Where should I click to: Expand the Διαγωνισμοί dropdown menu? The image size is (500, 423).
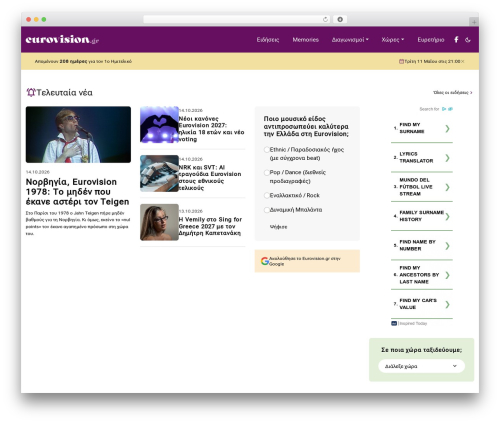350,40
